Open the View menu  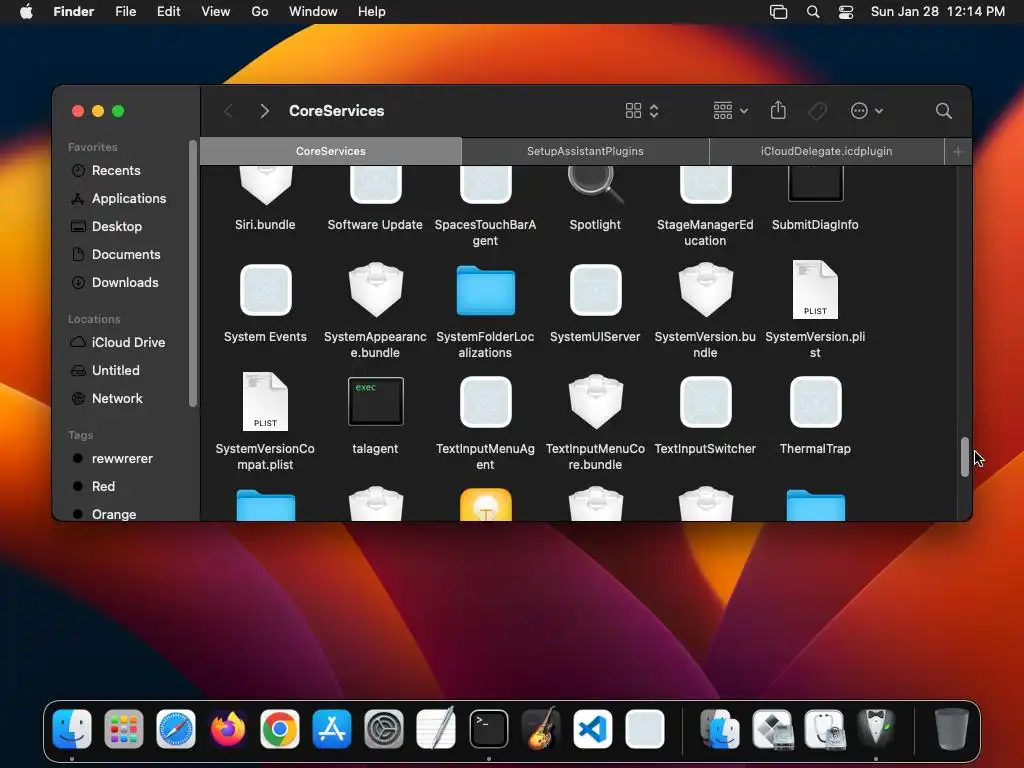coord(216,12)
